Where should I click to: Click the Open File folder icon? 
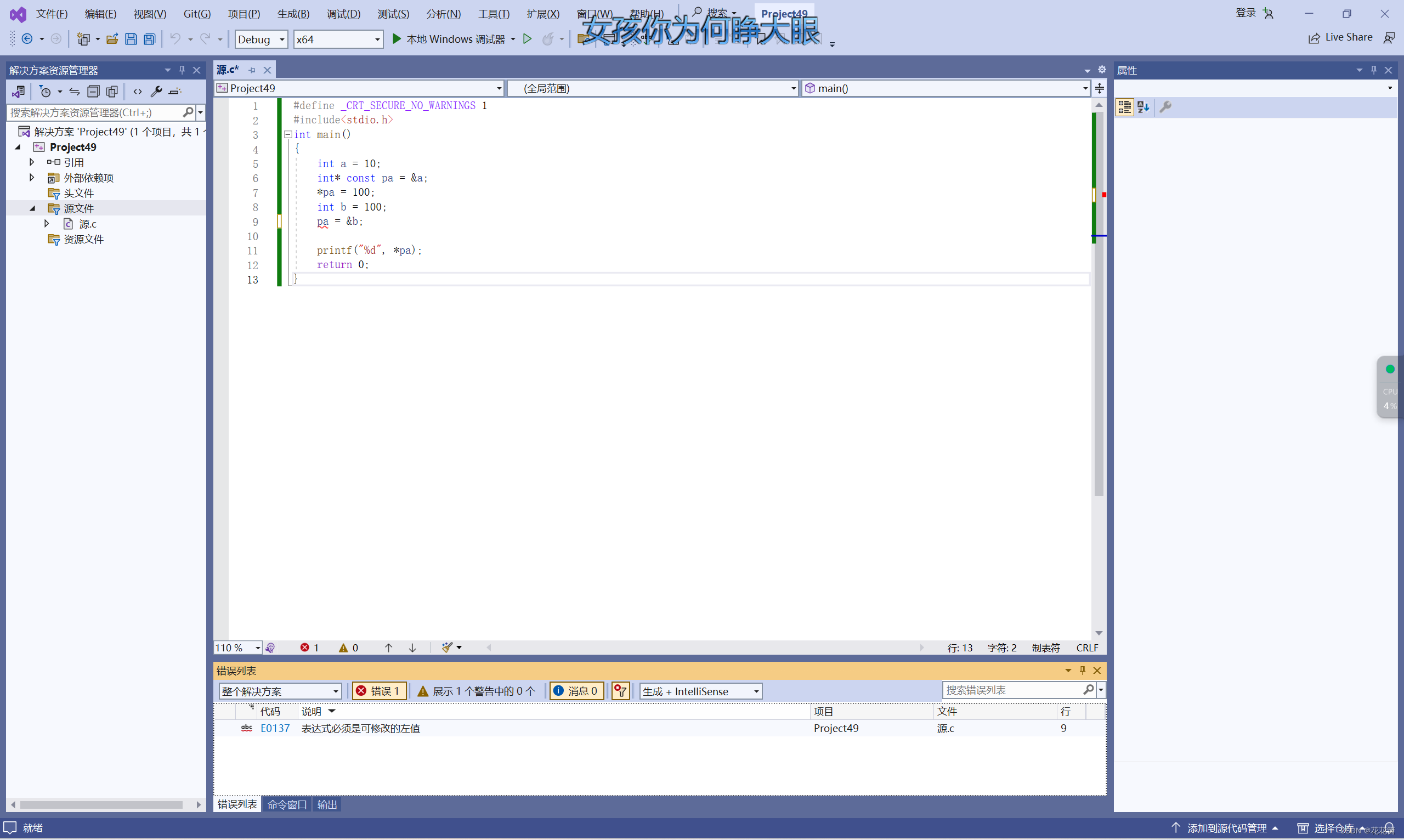point(112,39)
